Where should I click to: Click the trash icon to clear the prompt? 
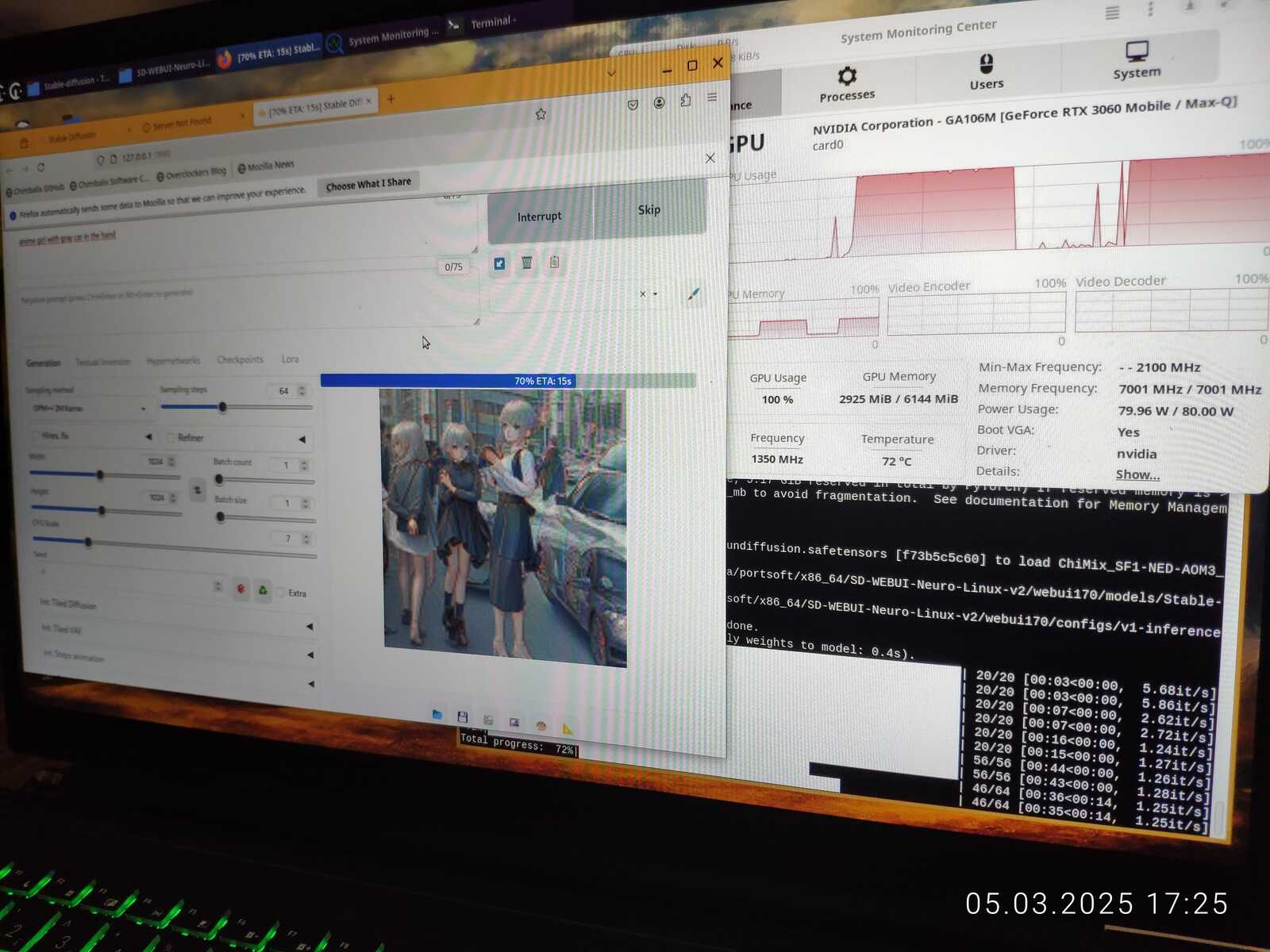coord(527,263)
